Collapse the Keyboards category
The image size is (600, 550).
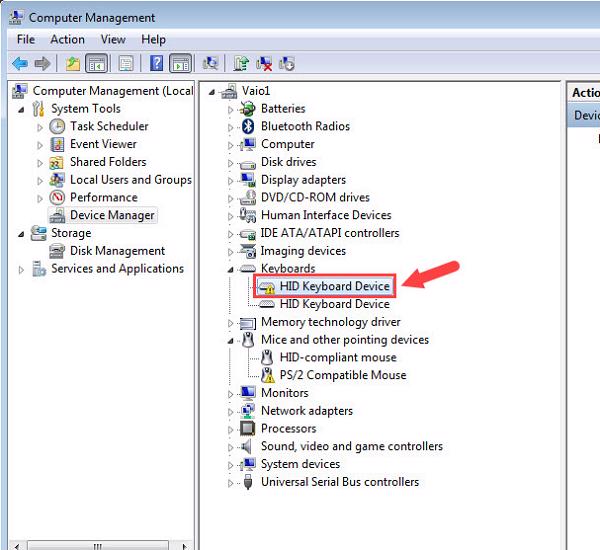pyautogui.click(x=232, y=269)
